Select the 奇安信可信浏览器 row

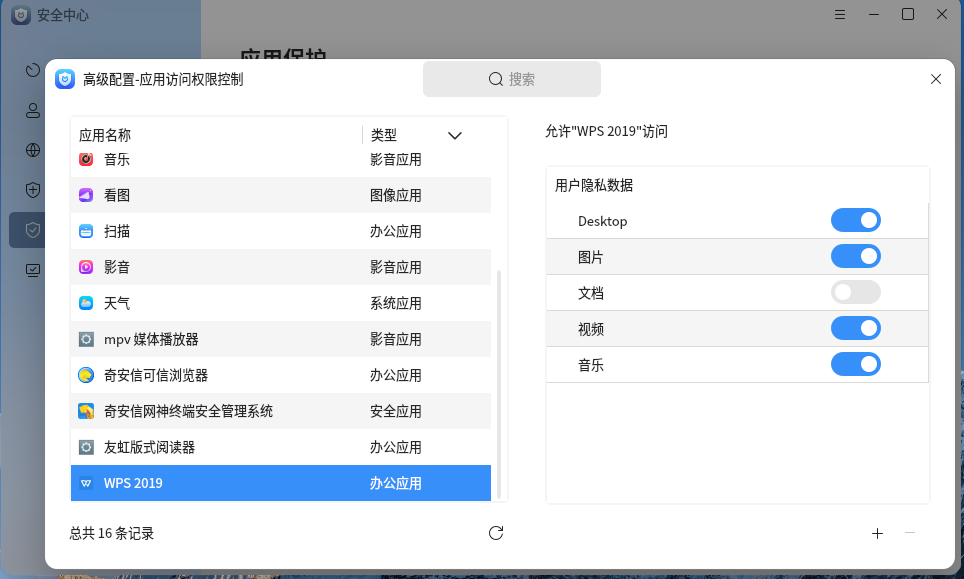(x=281, y=375)
